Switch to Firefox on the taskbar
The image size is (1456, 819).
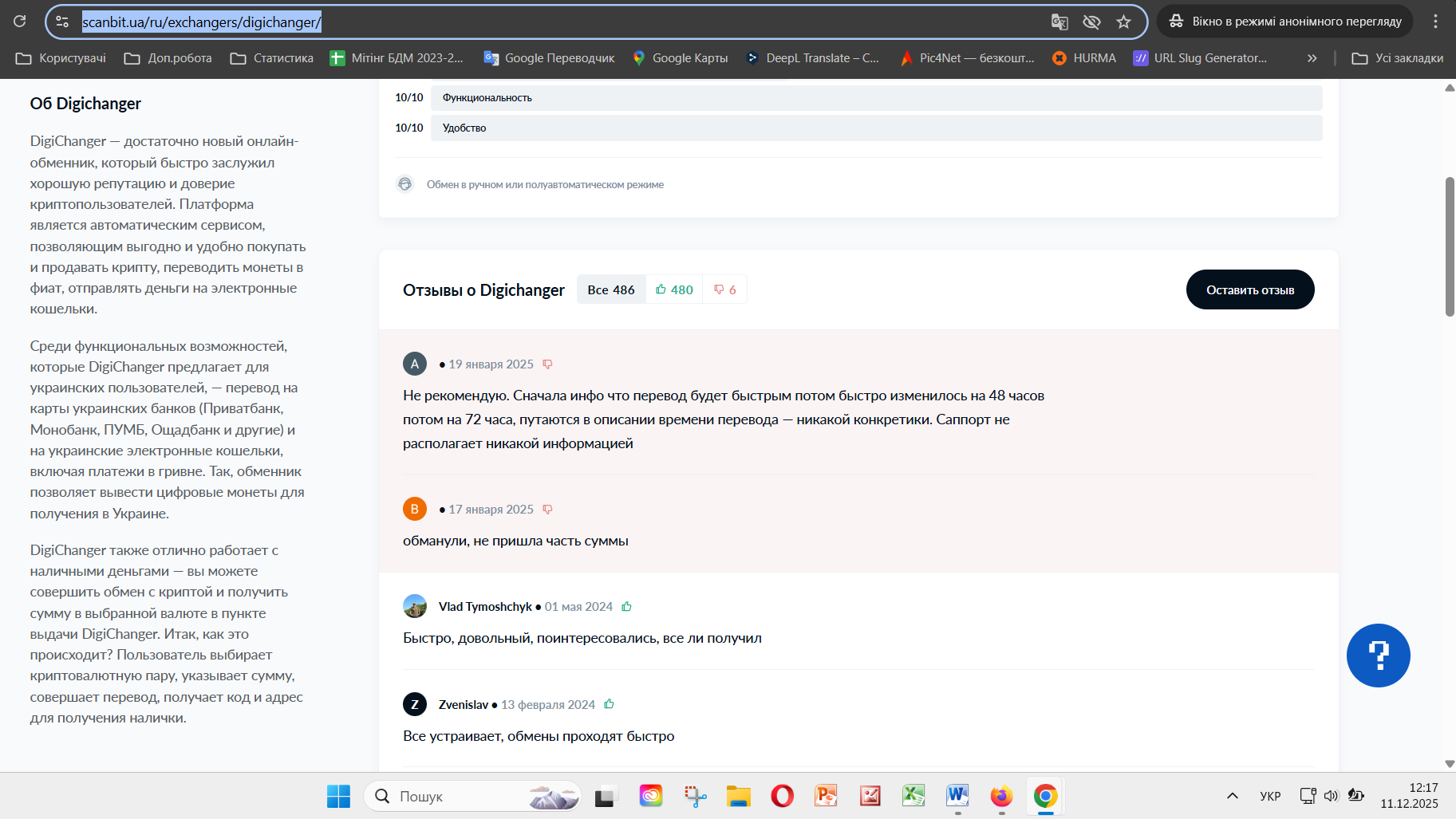1001,796
